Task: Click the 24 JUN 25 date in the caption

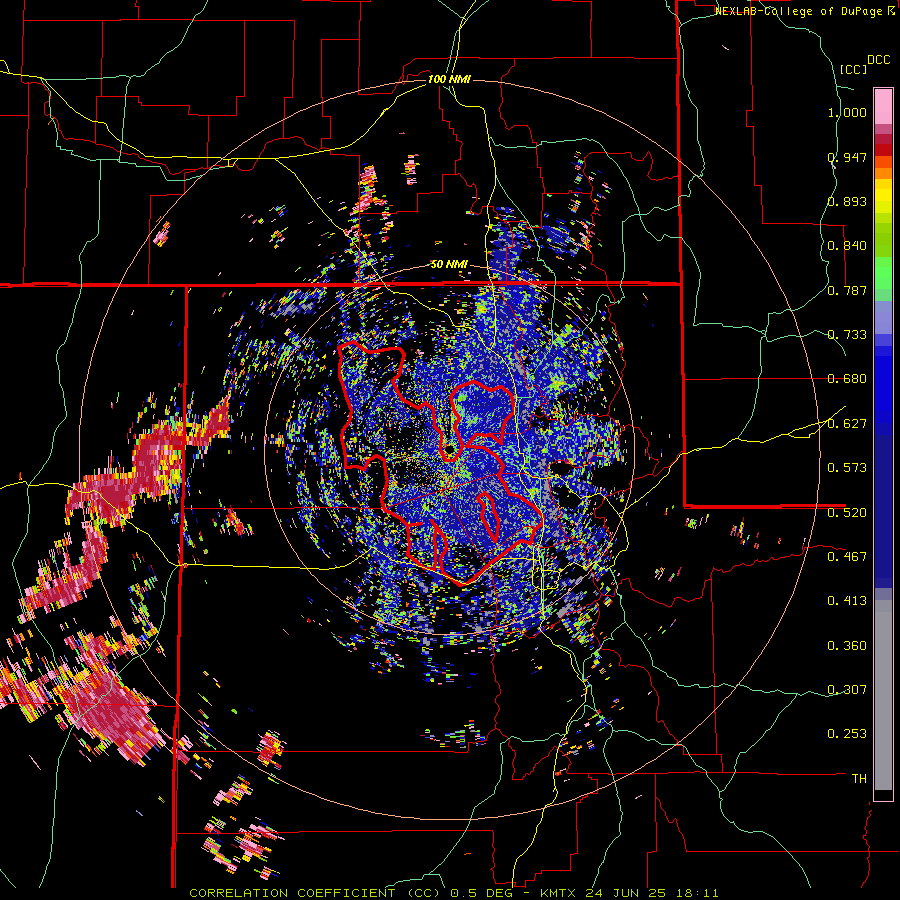Action: click(627, 893)
